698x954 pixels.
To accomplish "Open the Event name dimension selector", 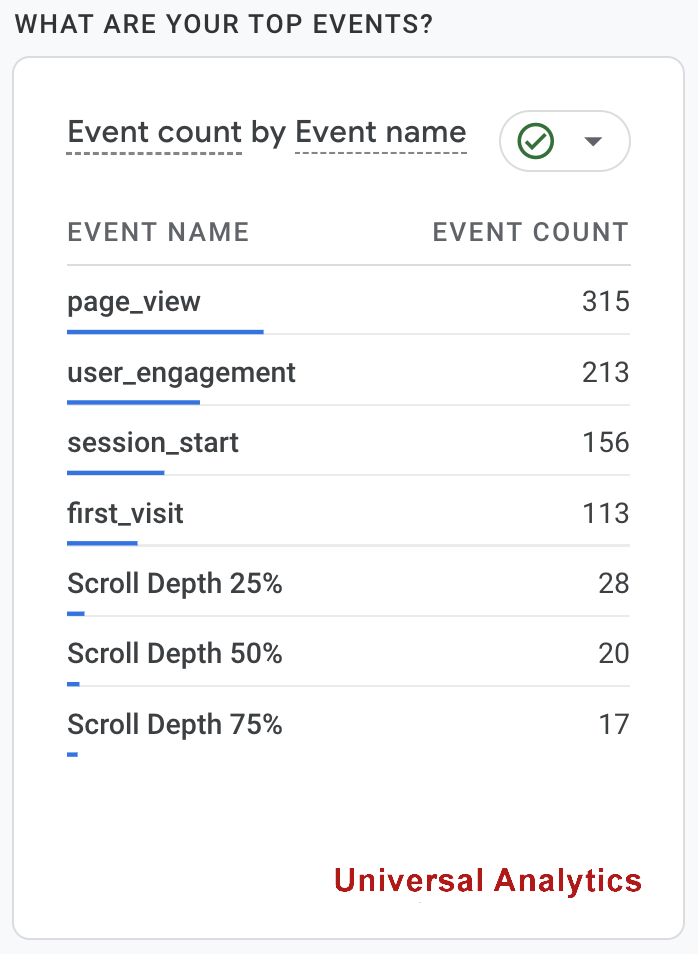I will [381, 133].
